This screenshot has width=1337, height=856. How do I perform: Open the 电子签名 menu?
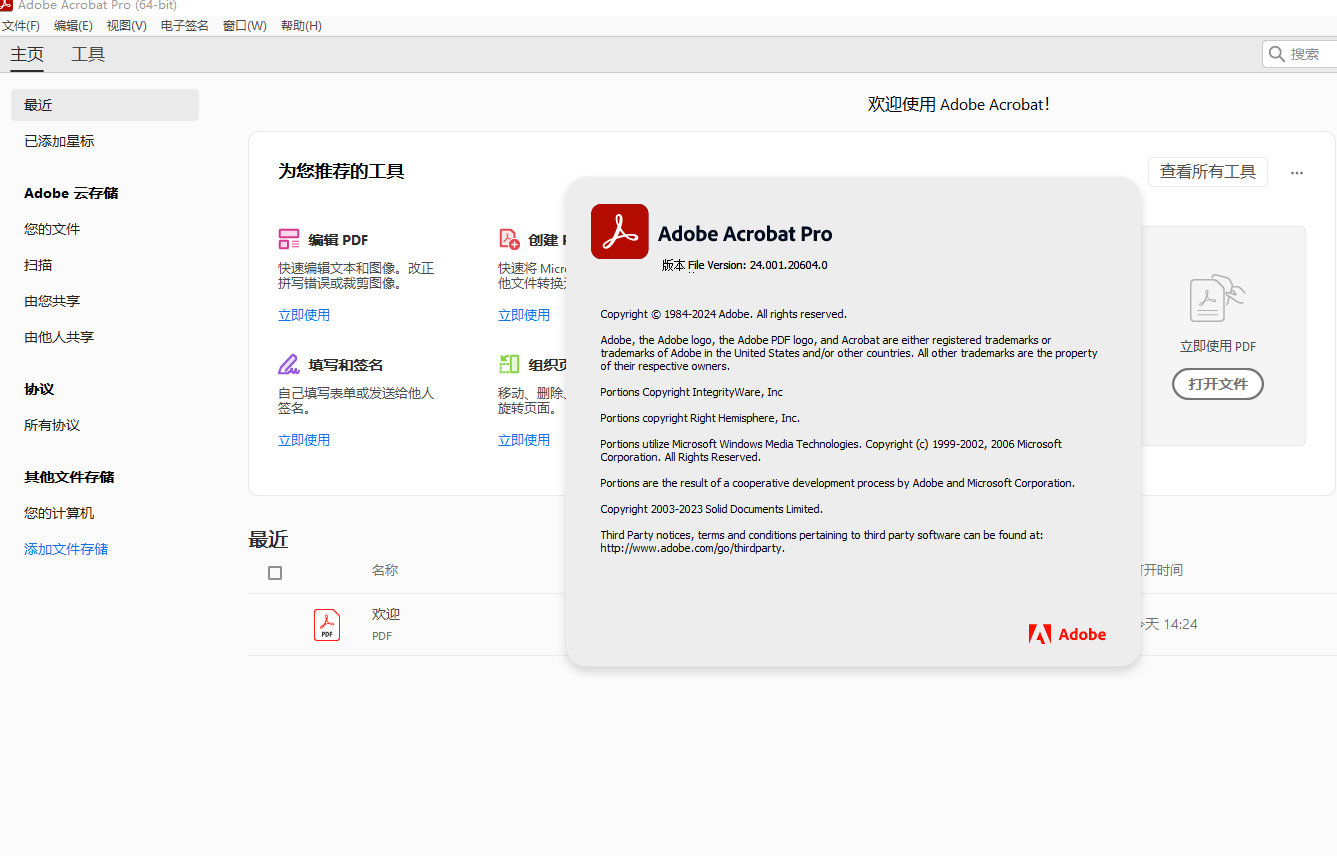185,25
